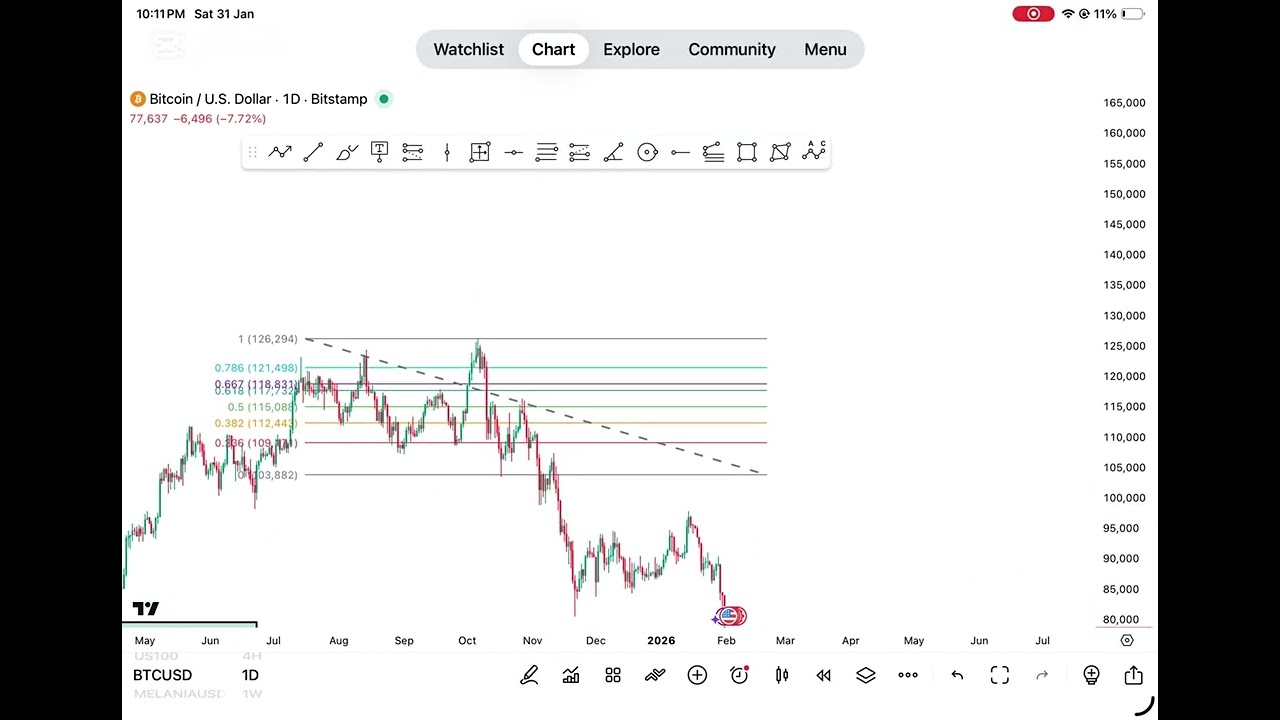The image size is (1280, 720).
Task: Select the parallel horizontal lines tool
Action: click(546, 152)
